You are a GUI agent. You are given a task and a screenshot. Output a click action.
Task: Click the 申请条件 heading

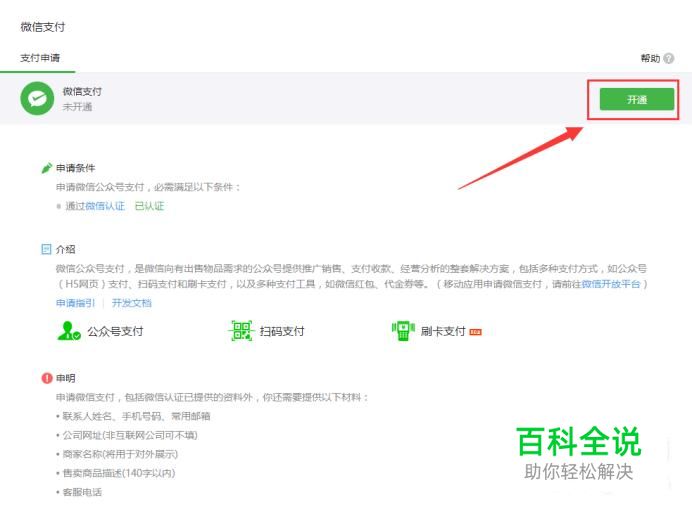click(75, 168)
